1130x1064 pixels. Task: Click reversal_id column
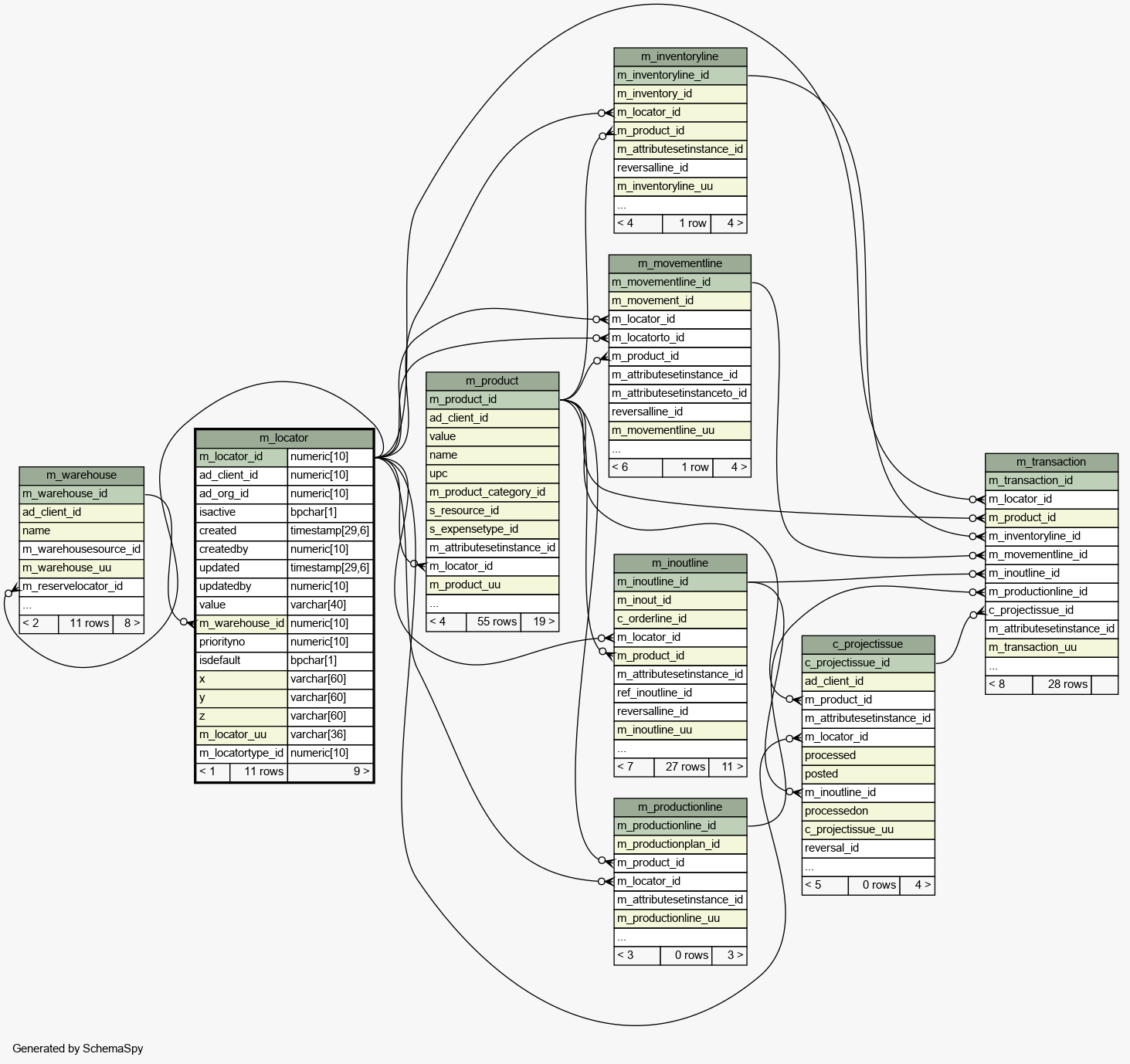pyautogui.click(x=868, y=848)
